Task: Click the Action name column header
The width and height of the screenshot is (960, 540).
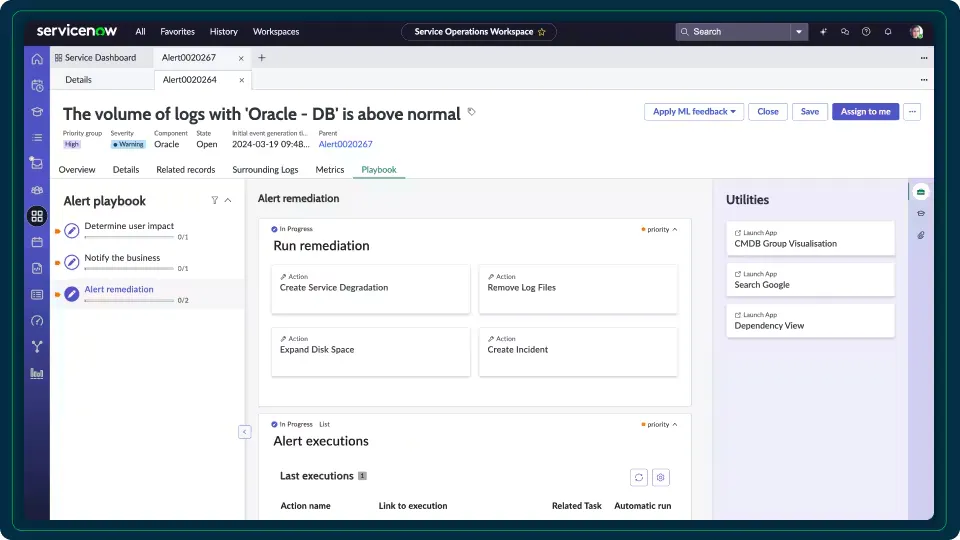Action: pos(306,506)
